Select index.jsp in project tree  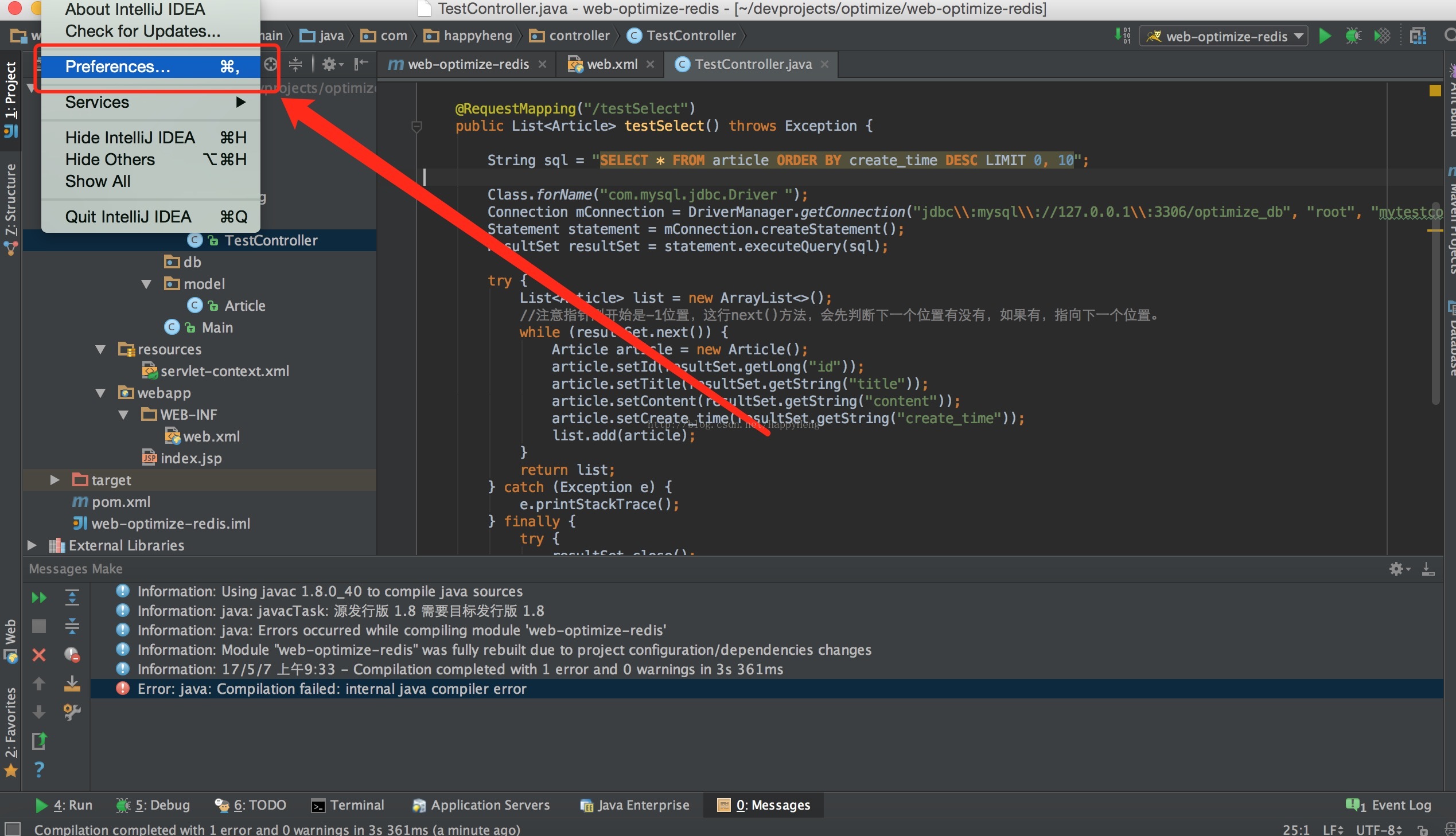tap(182, 458)
